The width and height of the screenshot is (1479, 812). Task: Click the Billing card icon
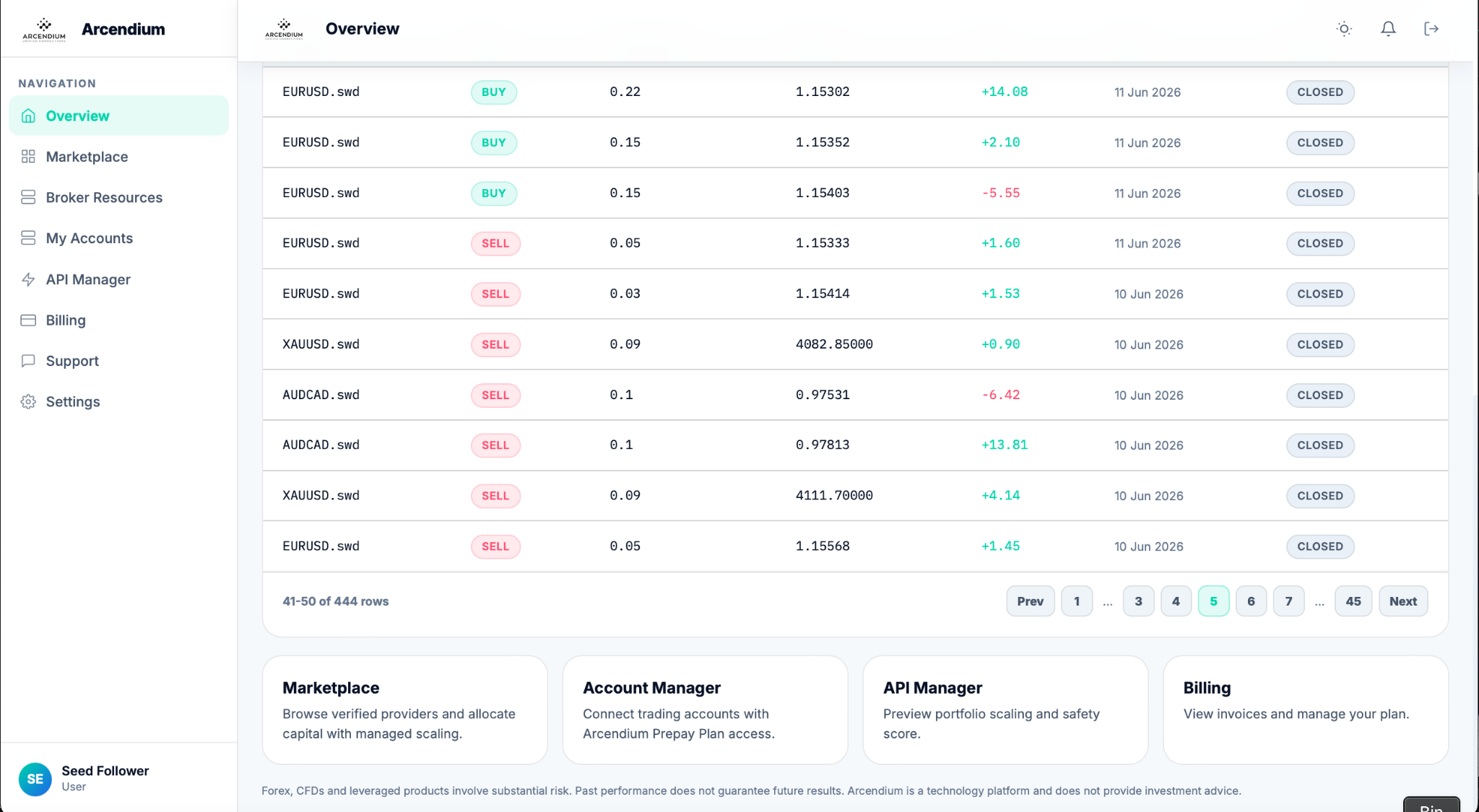28,320
